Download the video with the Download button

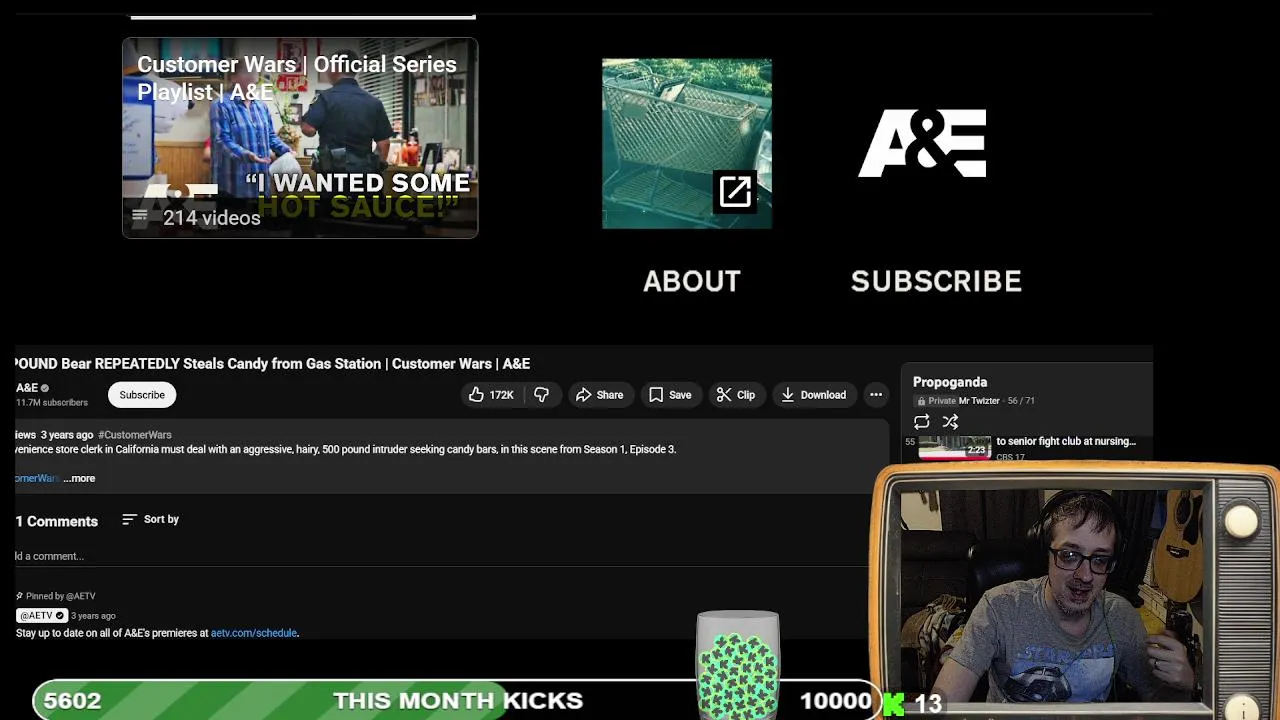coord(813,395)
